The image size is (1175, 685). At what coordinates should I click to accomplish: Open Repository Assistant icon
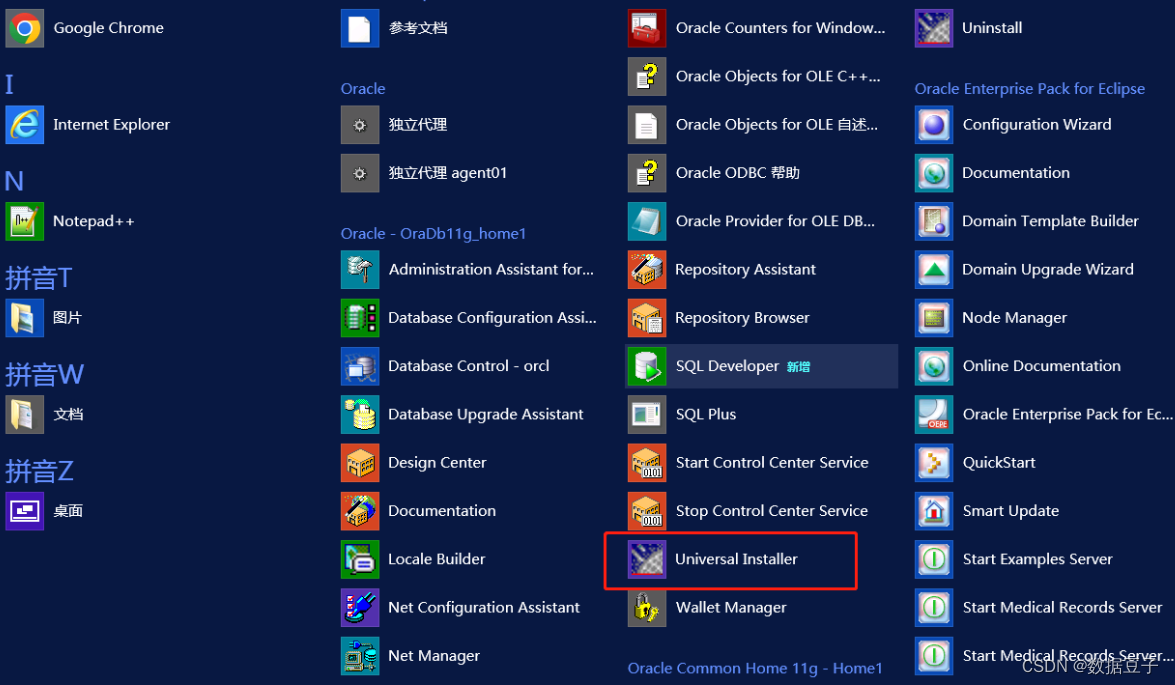[x=647, y=270]
